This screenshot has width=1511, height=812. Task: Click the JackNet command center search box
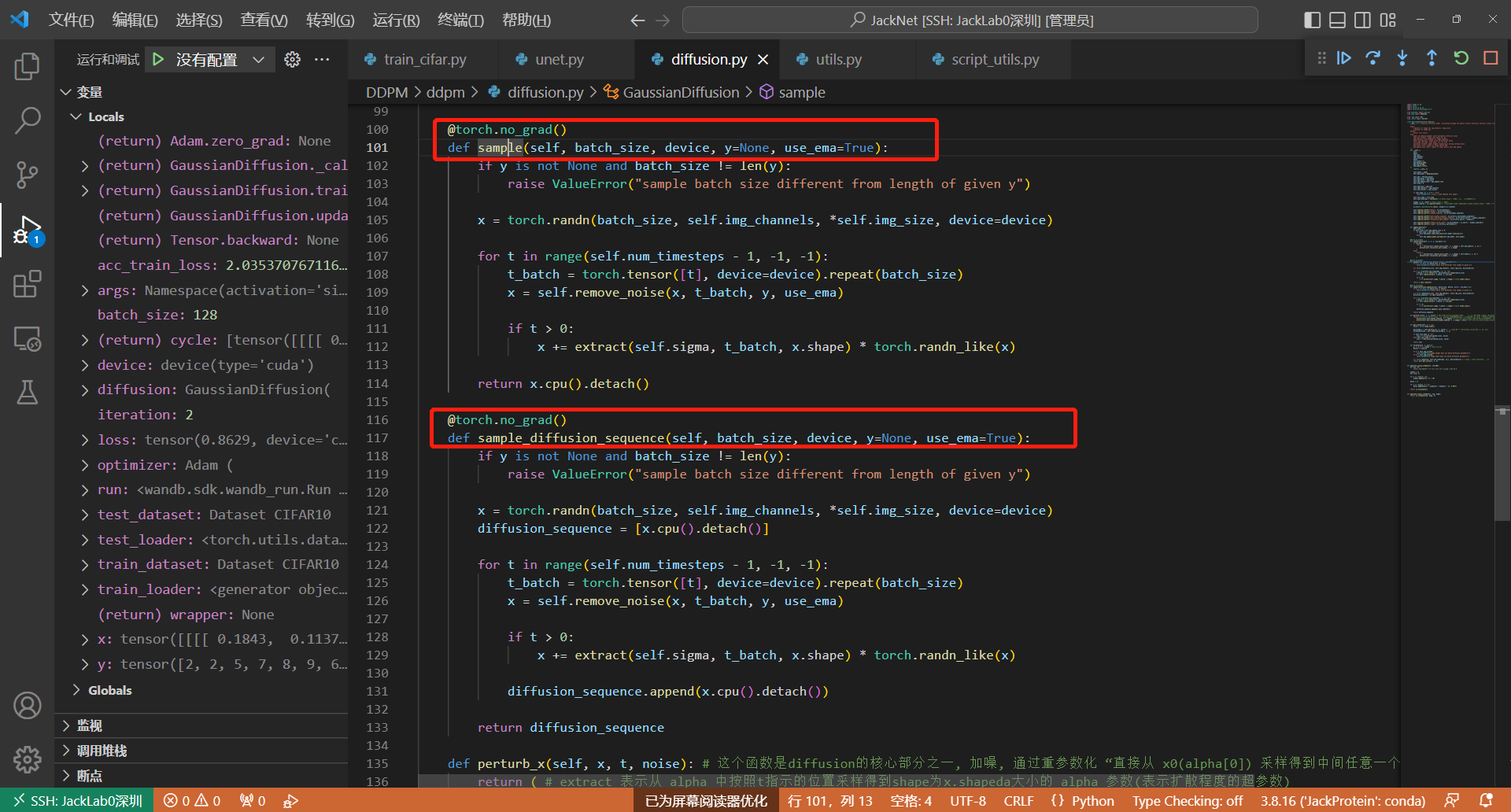pos(970,20)
